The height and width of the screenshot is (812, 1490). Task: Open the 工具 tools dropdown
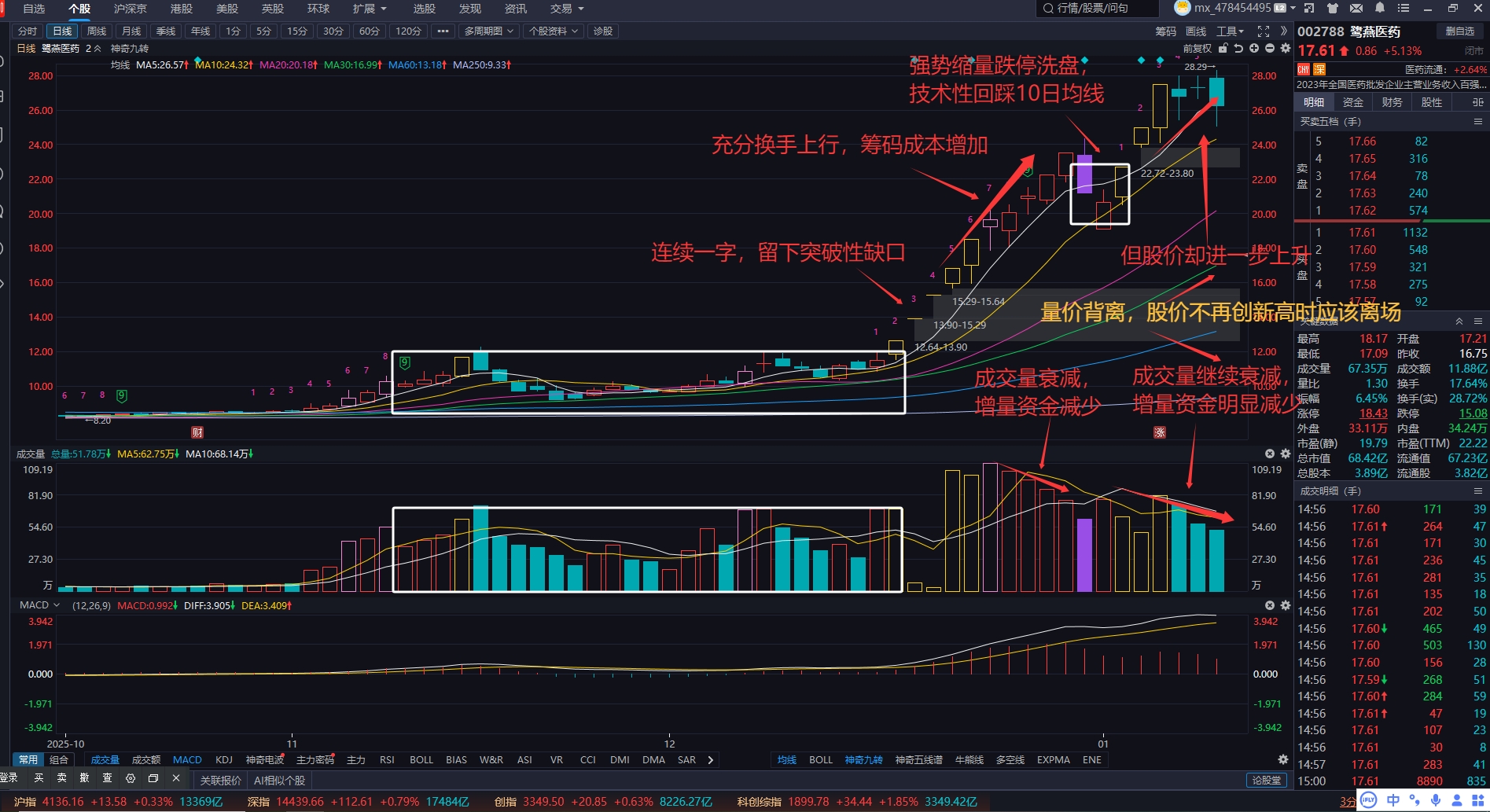[x=1230, y=31]
